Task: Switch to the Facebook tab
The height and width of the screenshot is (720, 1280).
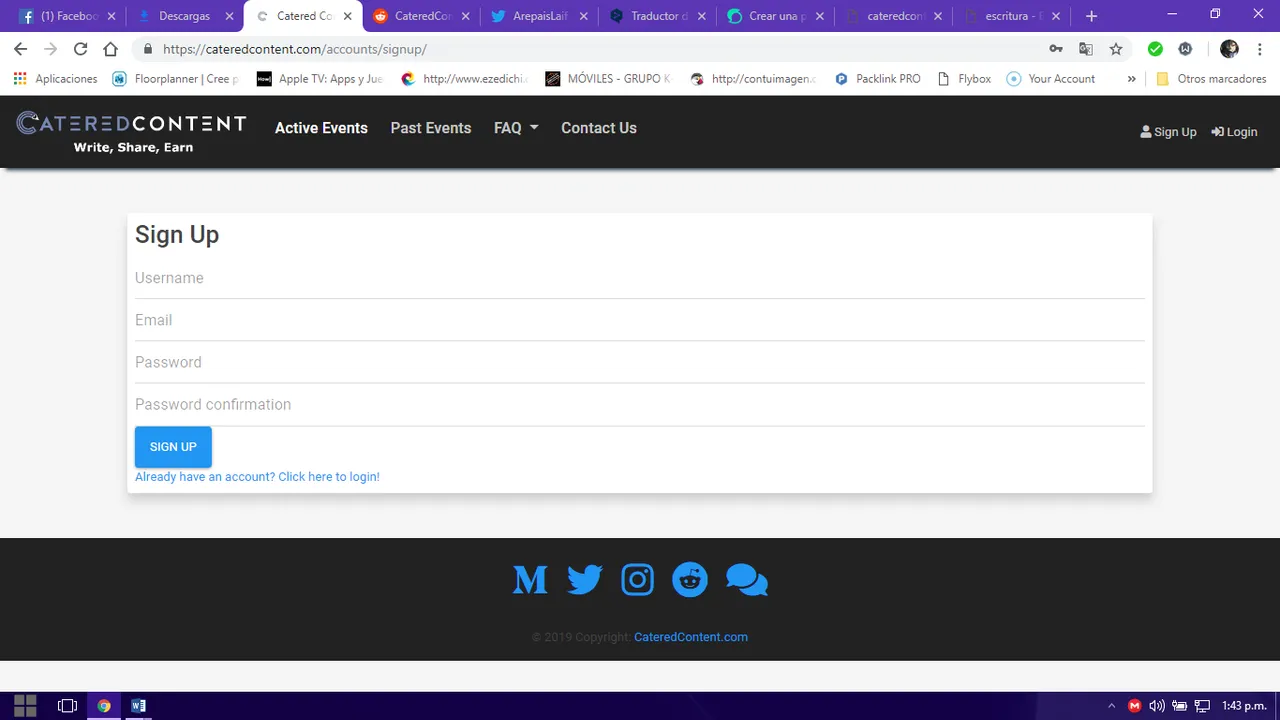Action: (65, 16)
